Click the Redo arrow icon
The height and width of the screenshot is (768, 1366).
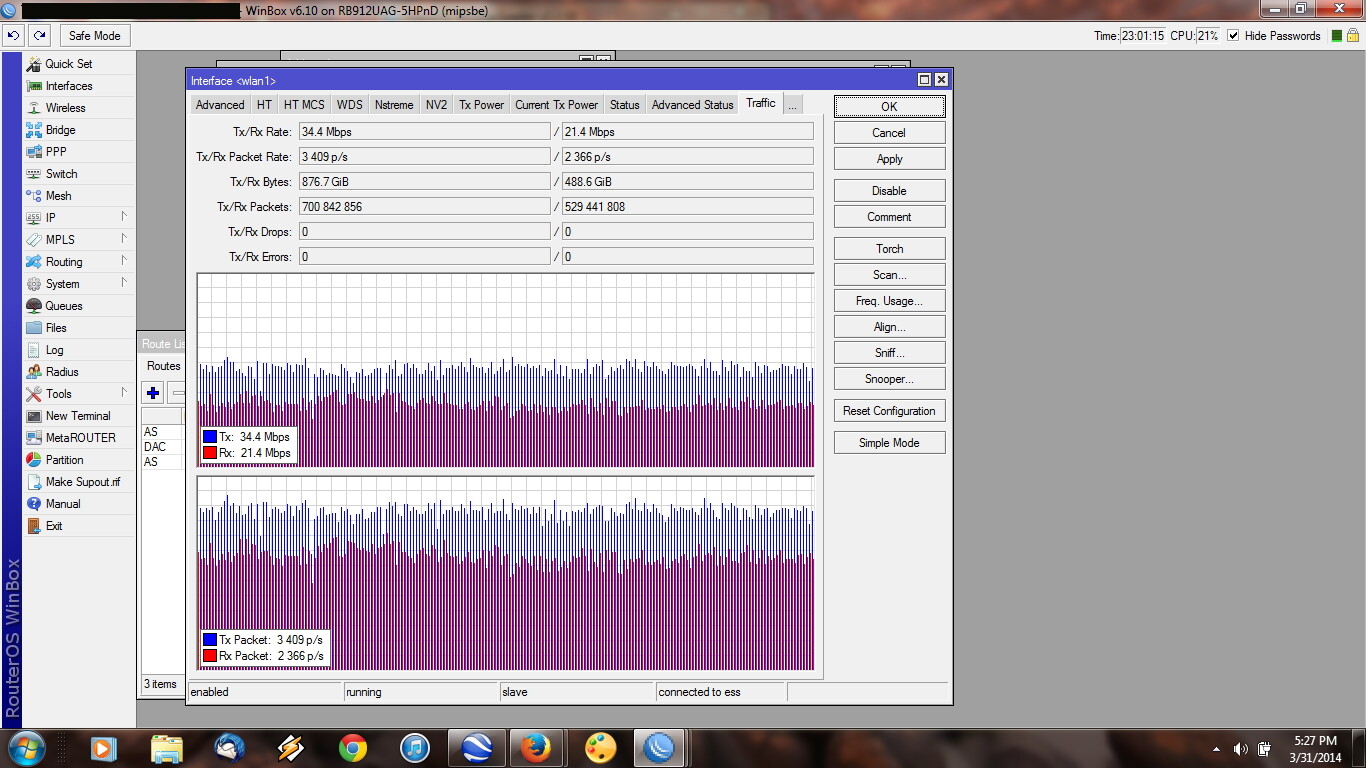click(39, 36)
